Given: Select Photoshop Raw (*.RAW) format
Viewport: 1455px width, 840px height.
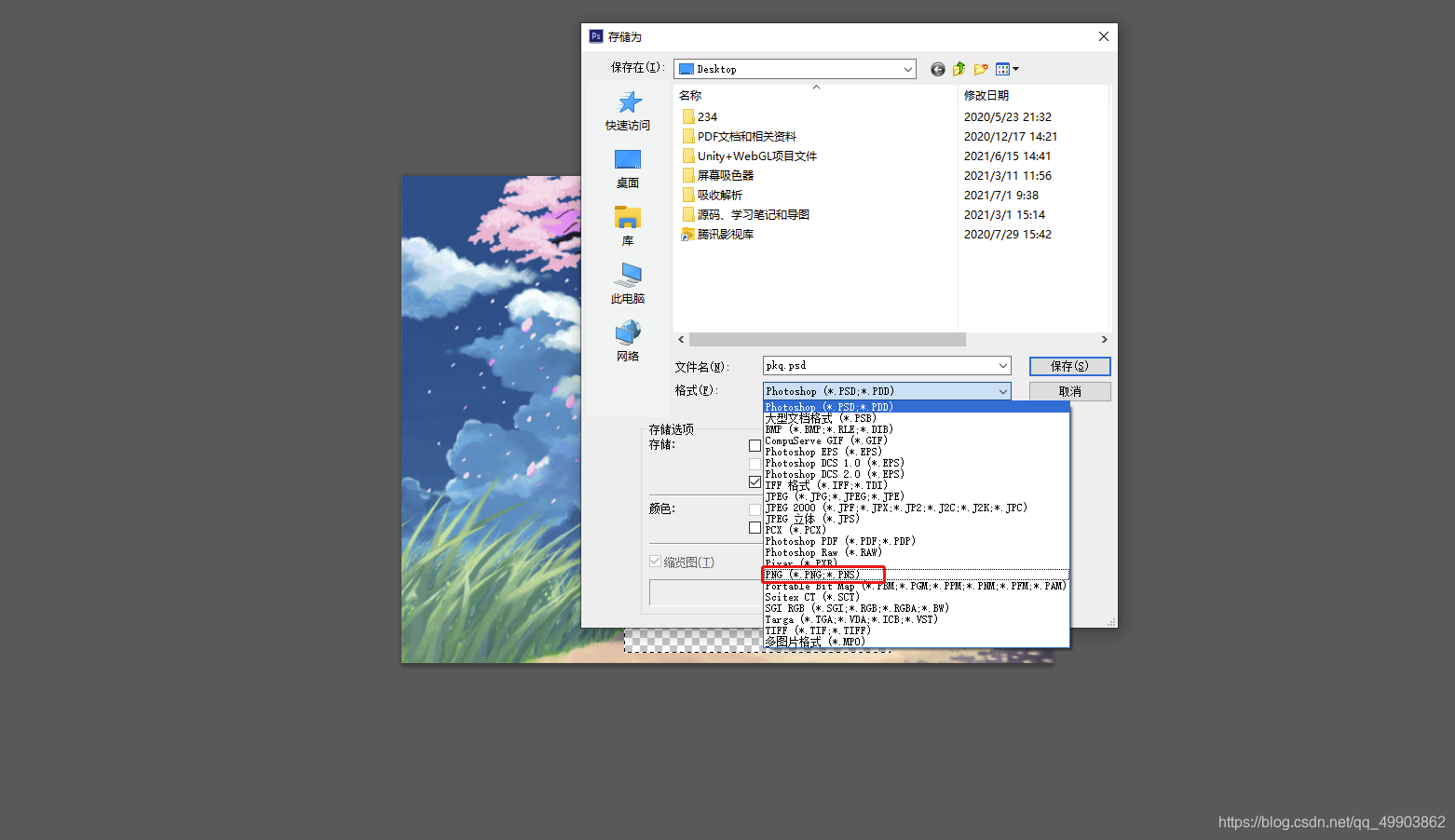Looking at the screenshot, I should (x=917, y=552).
